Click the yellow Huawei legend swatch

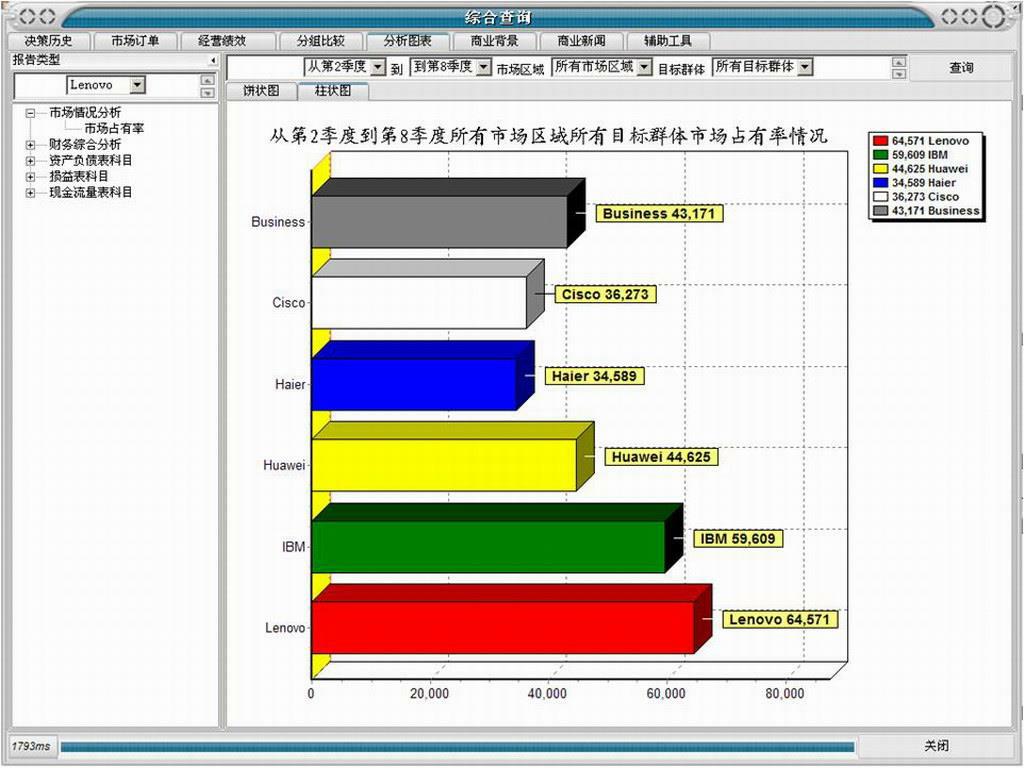tap(880, 168)
